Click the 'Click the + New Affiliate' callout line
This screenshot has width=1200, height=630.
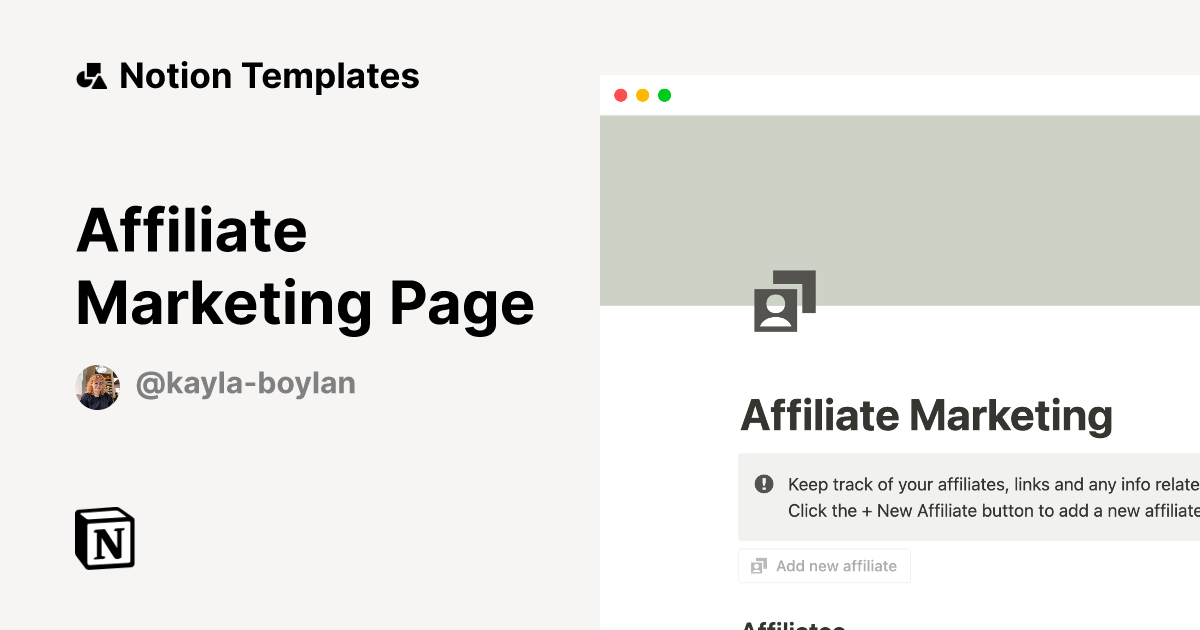pyautogui.click(x=990, y=511)
